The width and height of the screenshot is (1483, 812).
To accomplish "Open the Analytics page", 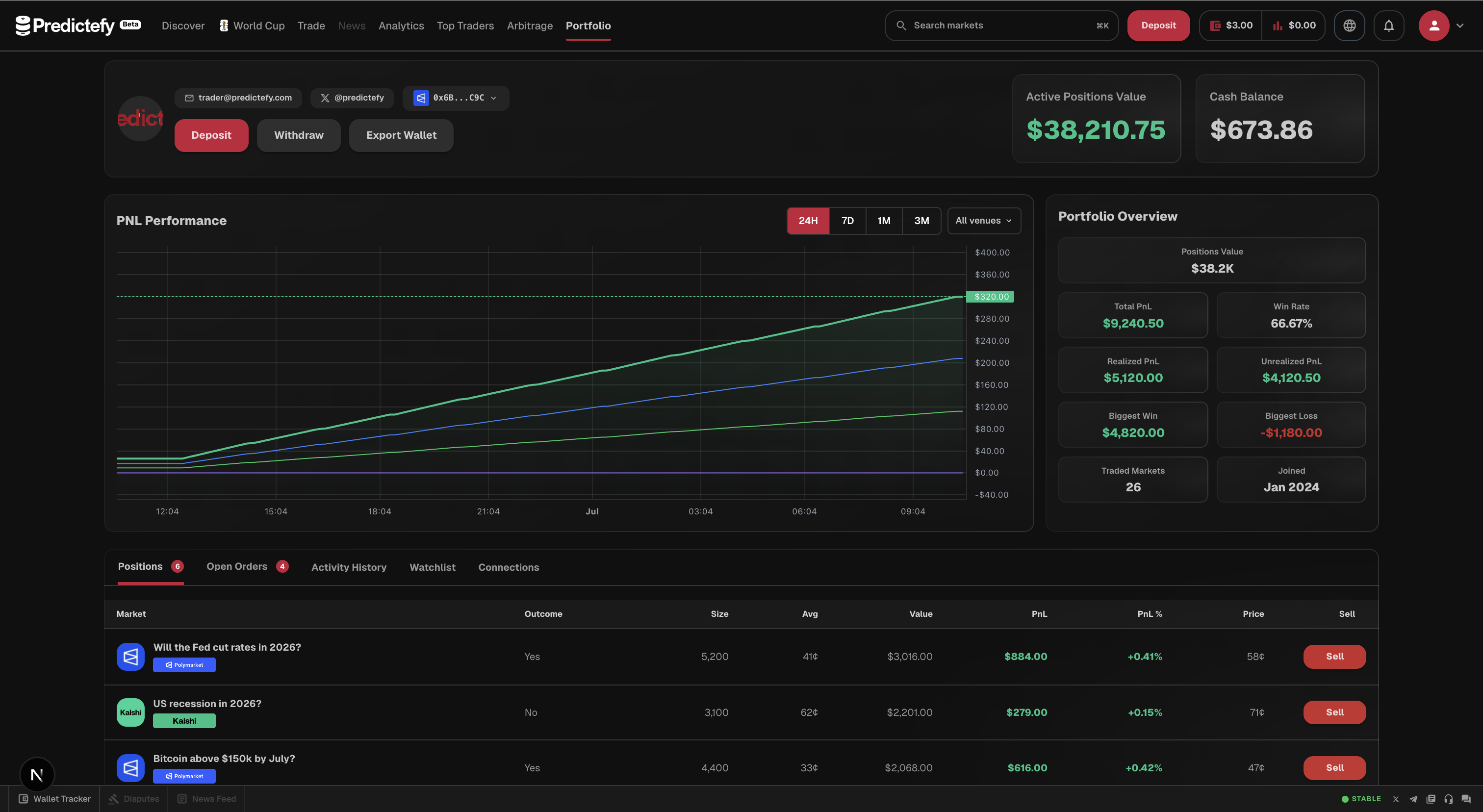I will 401,25.
